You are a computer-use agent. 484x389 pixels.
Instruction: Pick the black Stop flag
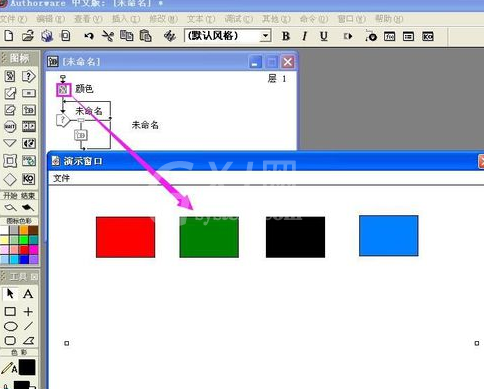click(28, 207)
